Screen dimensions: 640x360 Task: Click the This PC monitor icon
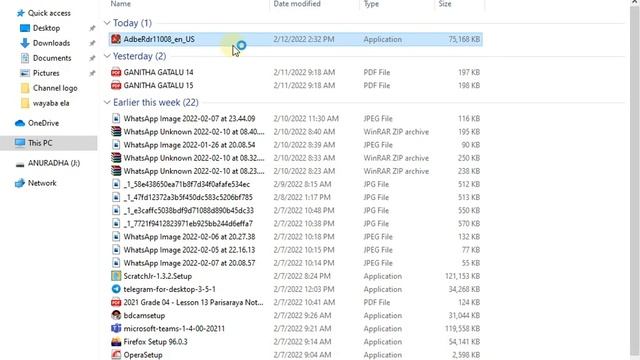click(x=20, y=143)
